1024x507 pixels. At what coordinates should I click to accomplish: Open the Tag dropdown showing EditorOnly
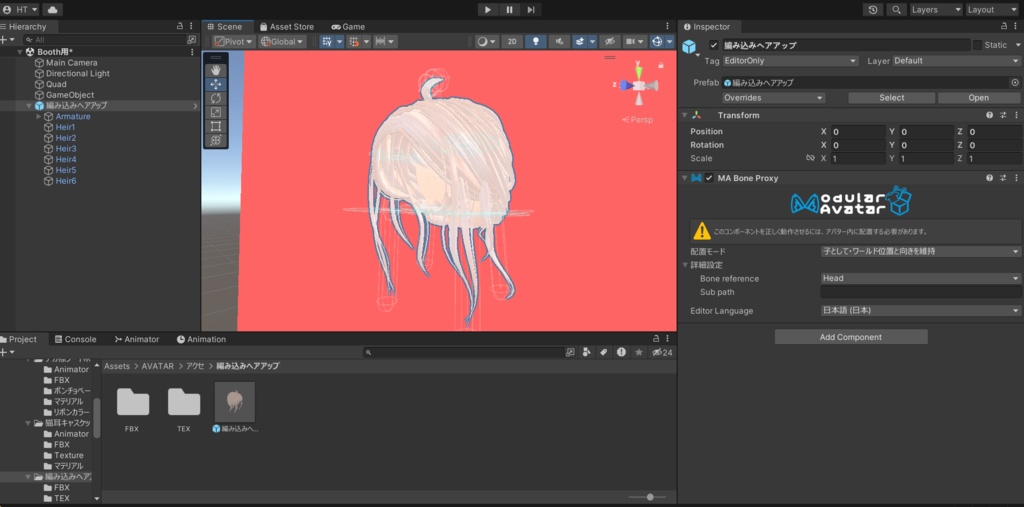790,61
